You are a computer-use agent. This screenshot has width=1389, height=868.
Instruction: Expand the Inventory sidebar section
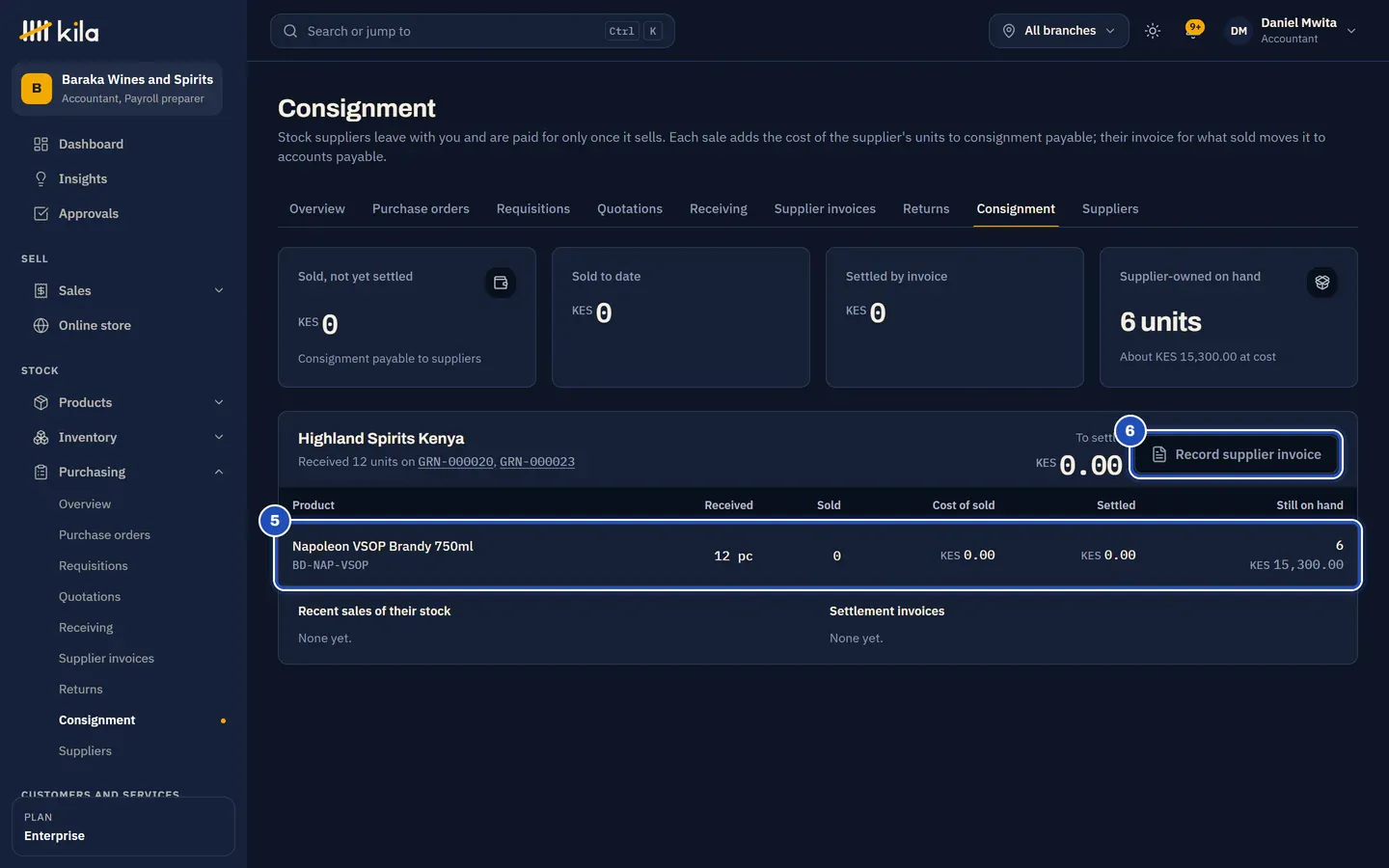(x=219, y=437)
